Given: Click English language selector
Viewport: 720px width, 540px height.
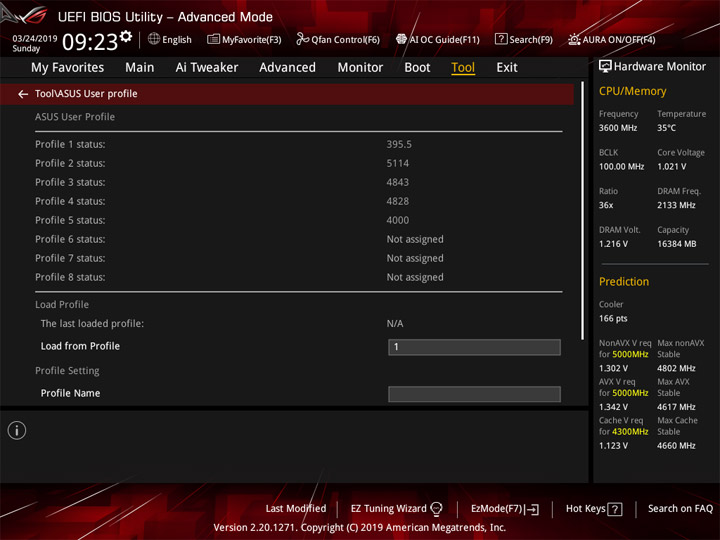Looking at the screenshot, I should [x=176, y=39].
